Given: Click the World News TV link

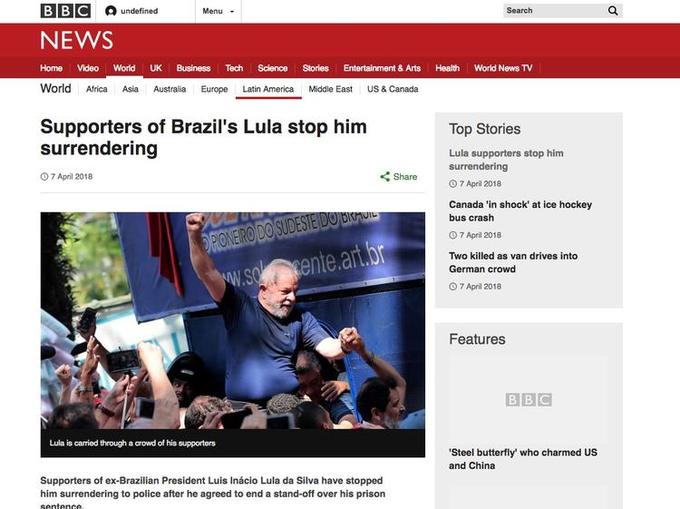Looking at the screenshot, I should pos(503,68).
